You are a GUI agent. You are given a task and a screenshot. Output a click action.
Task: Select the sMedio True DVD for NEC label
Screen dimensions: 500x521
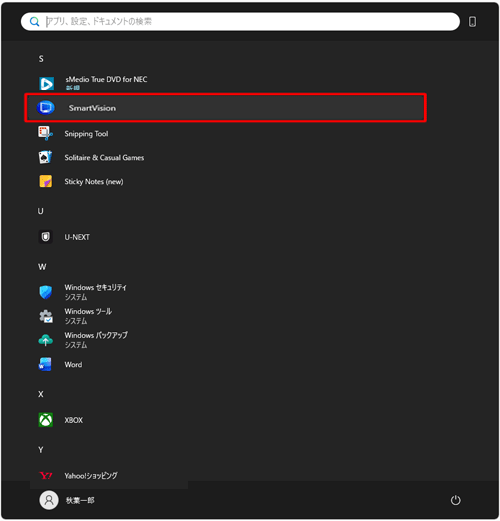(106, 79)
